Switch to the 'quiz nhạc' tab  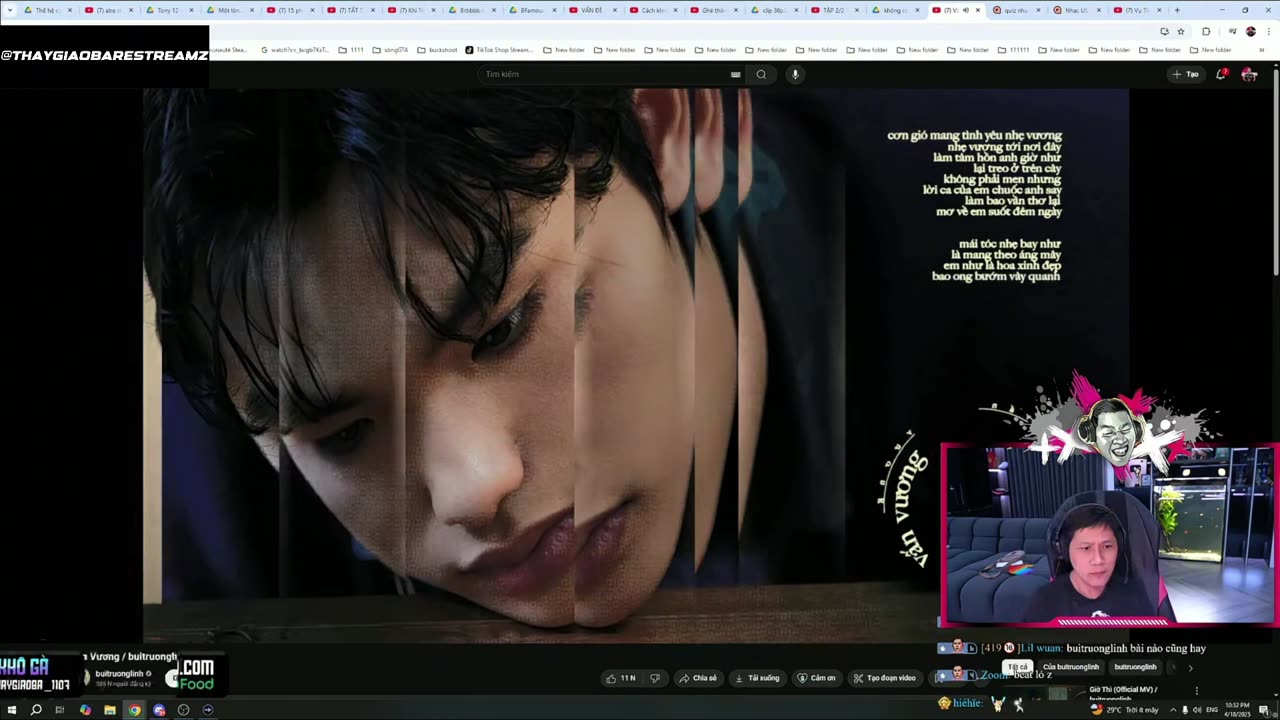(x=1016, y=10)
